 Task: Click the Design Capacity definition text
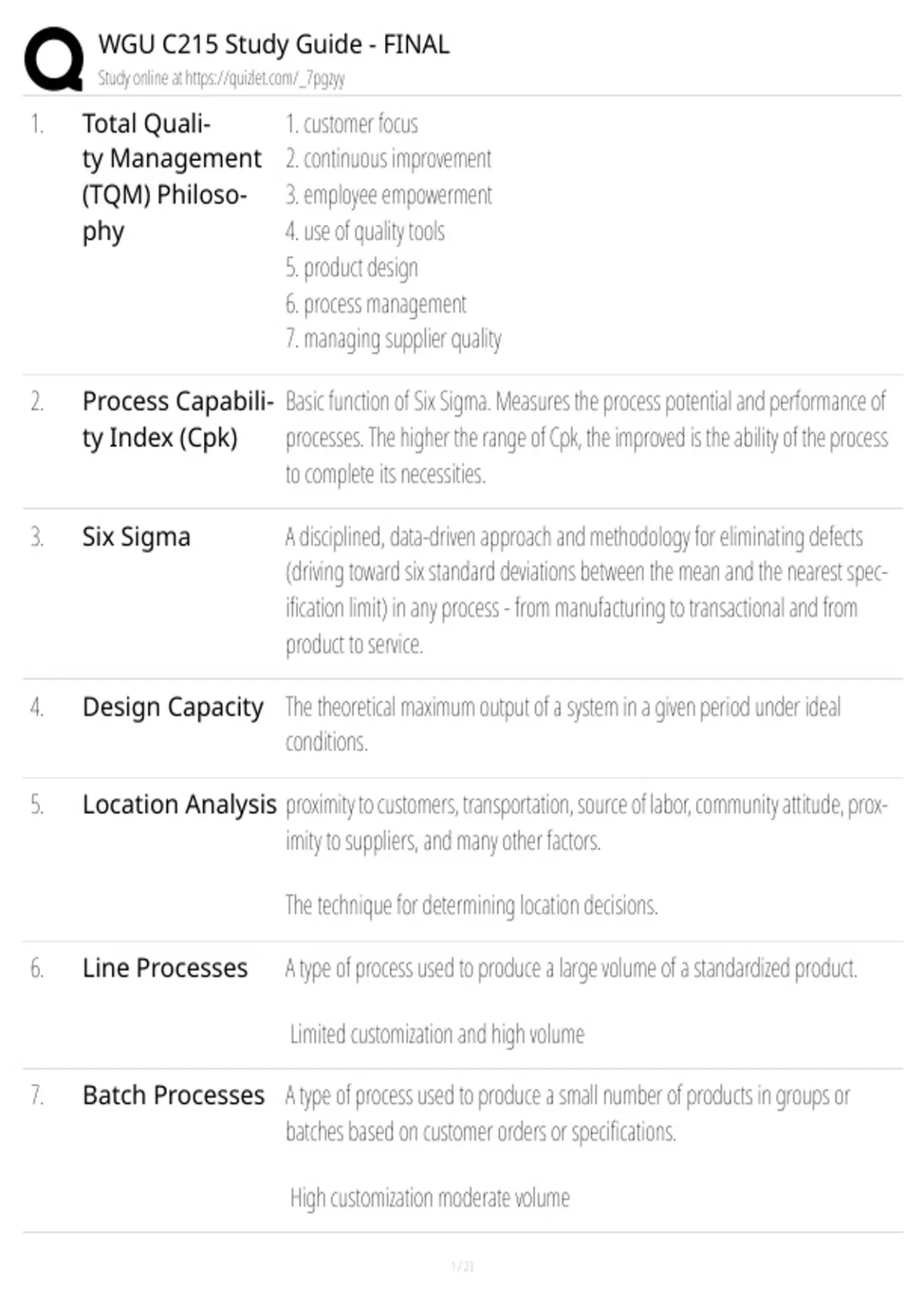click(x=563, y=724)
